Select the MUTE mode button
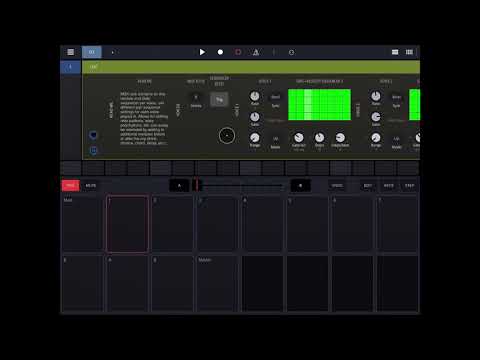The width and height of the screenshot is (480, 360). pos(91,186)
